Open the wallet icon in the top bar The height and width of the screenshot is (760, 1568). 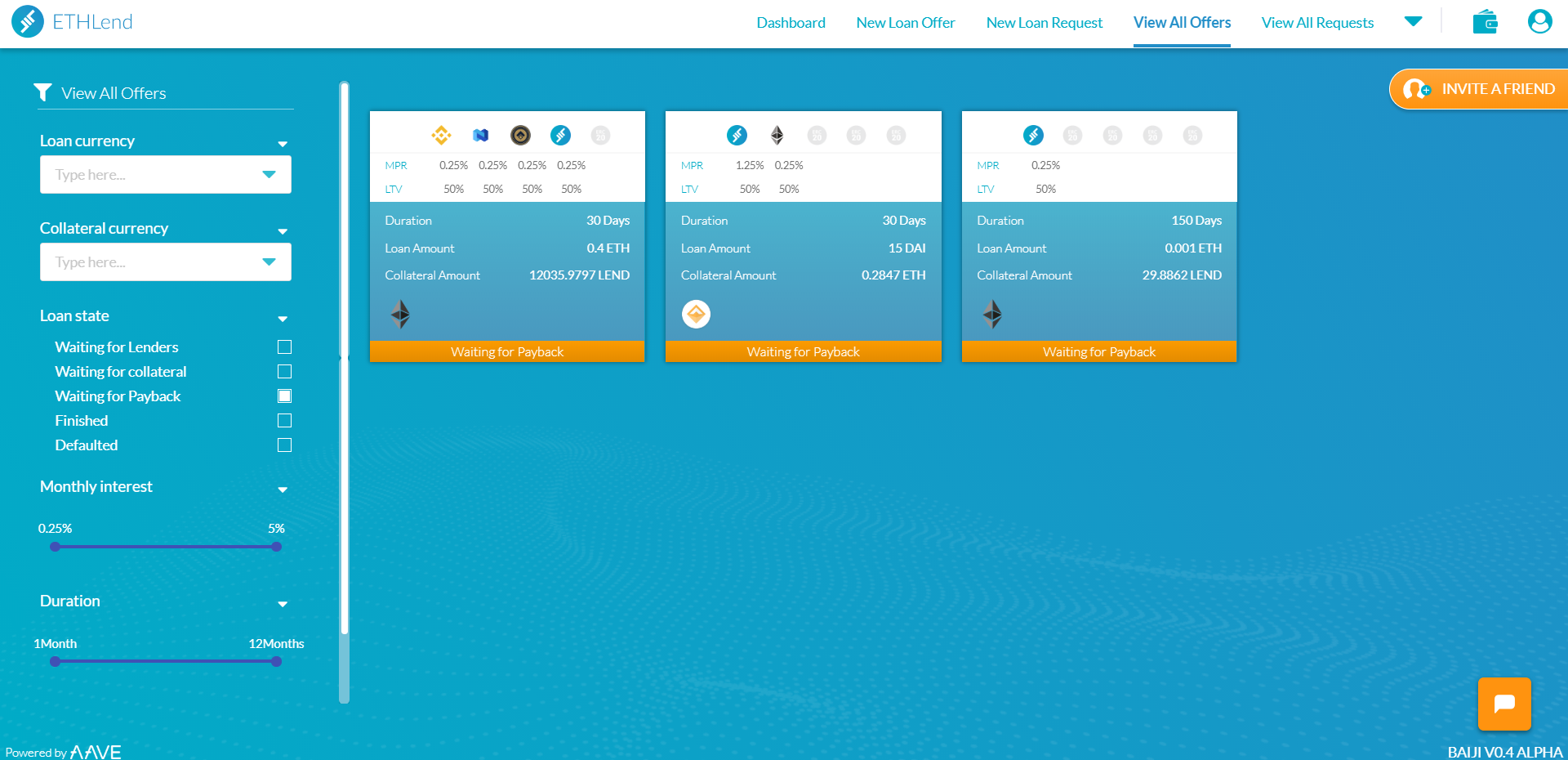click(1486, 21)
